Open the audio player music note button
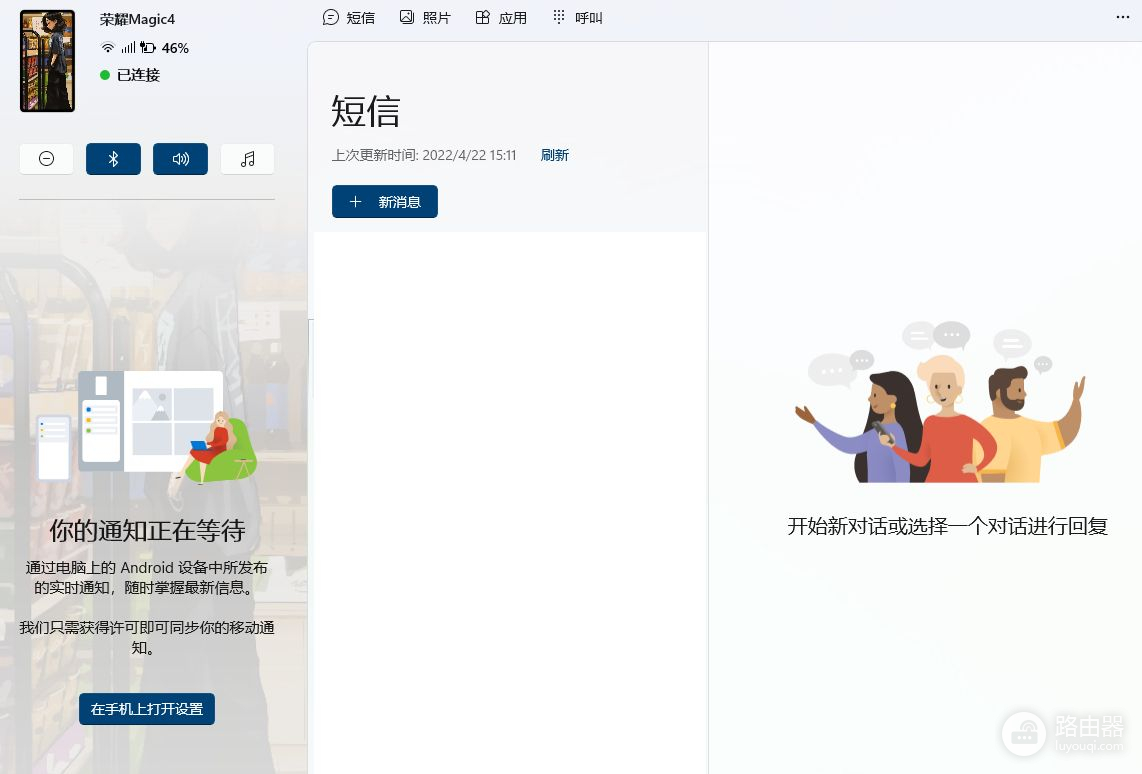The width and height of the screenshot is (1142, 774). pyautogui.click(x=247, y=159)
